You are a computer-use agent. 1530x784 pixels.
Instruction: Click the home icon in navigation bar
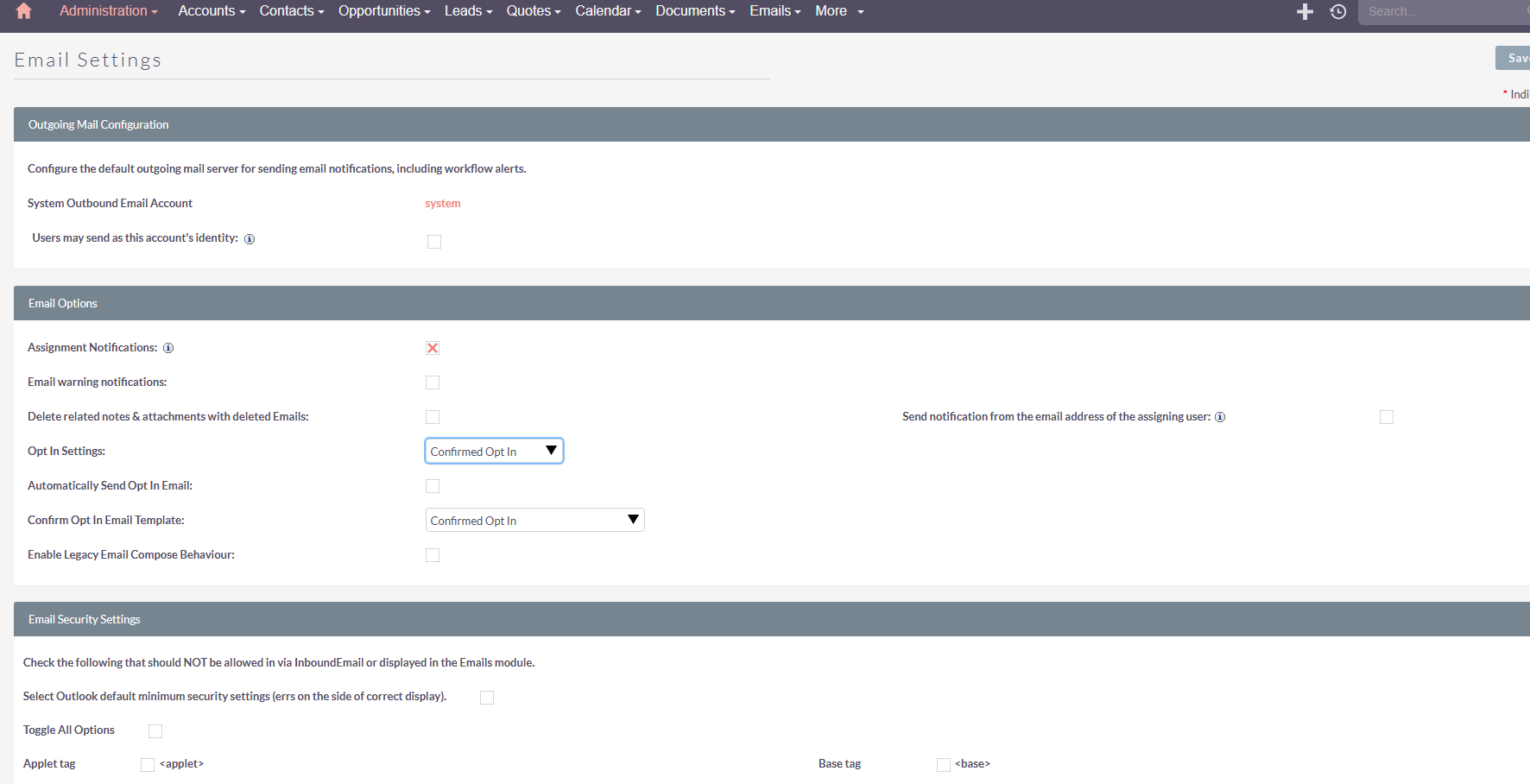(x=24, y=11)
